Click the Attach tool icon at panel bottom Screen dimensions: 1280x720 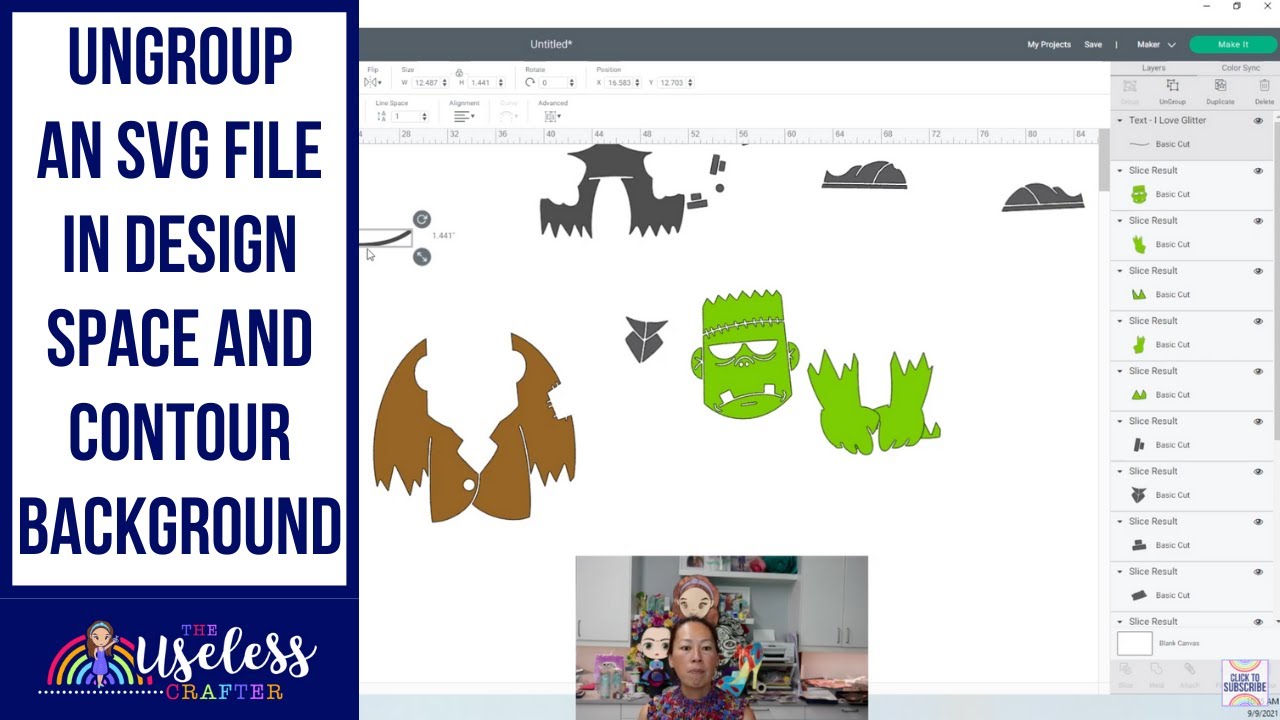(1189, 668)
